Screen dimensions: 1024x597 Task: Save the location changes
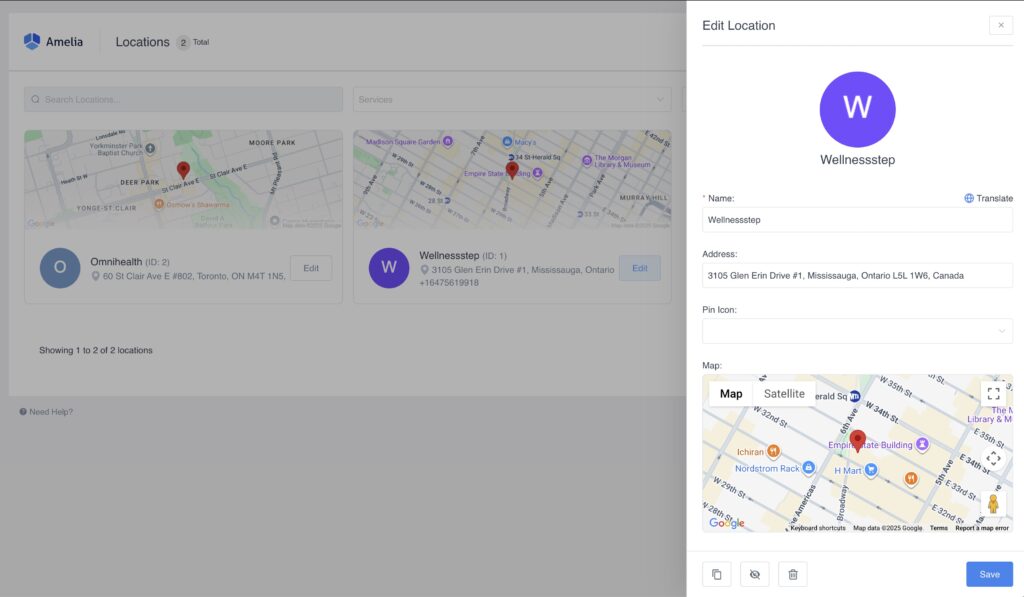click(x=988, y=574)
